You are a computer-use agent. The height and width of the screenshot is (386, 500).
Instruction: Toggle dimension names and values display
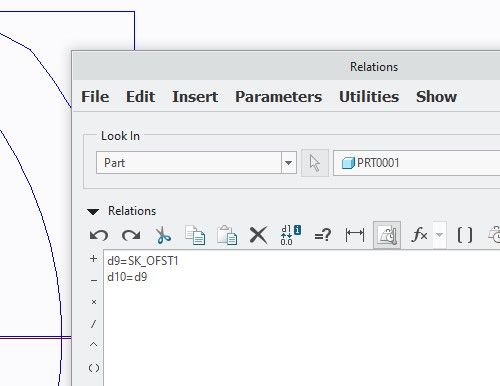tap(291, 235)
